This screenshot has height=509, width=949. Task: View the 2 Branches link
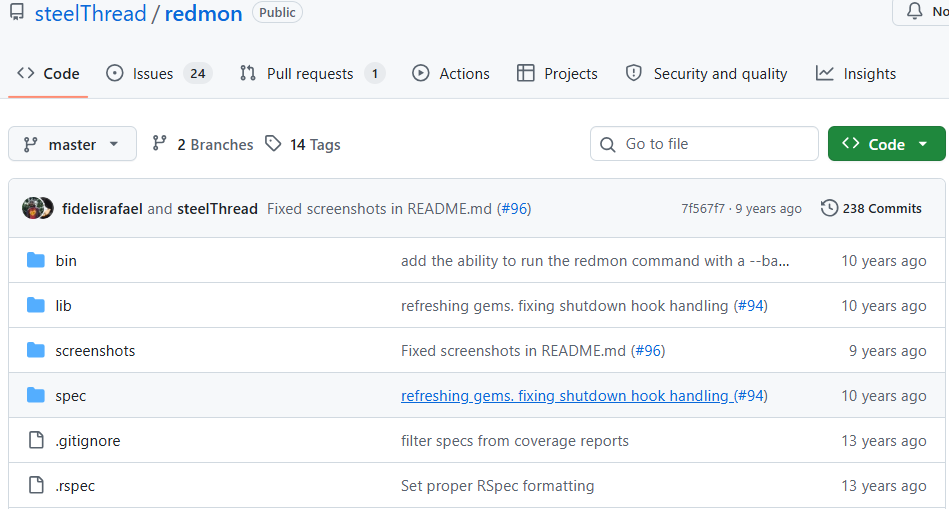pos(215,145)
